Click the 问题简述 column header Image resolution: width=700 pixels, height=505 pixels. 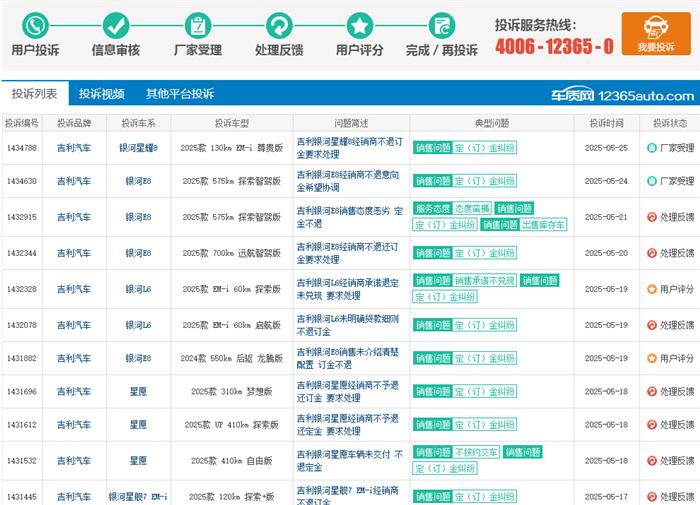[x=351, y=123]
